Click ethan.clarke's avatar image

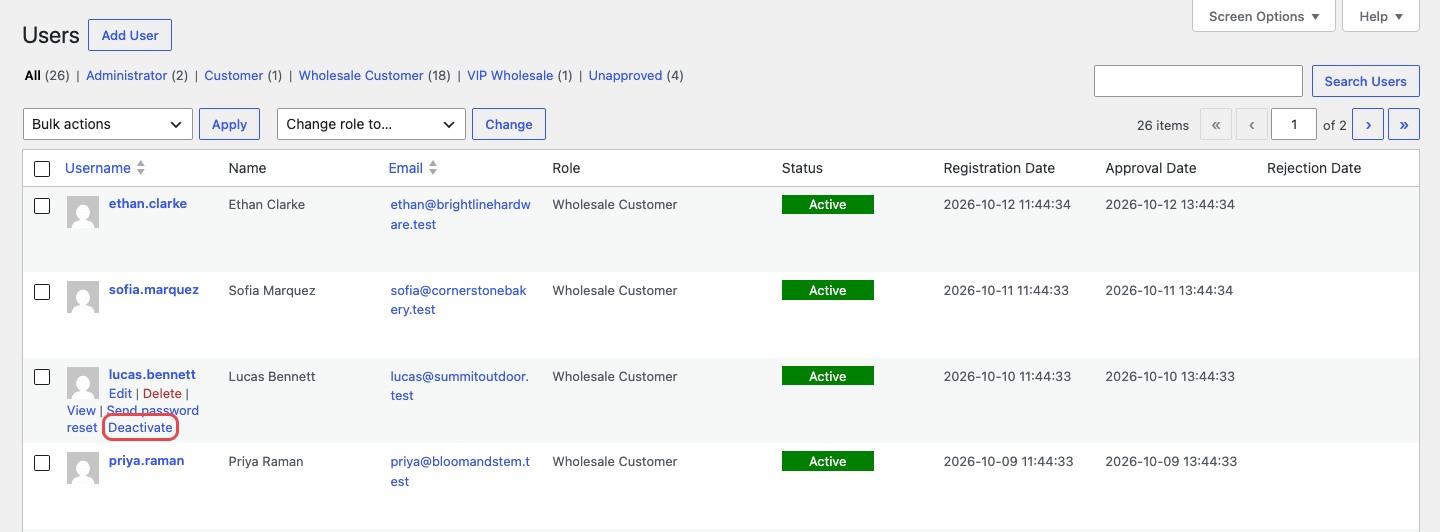(x=82, y=212)
